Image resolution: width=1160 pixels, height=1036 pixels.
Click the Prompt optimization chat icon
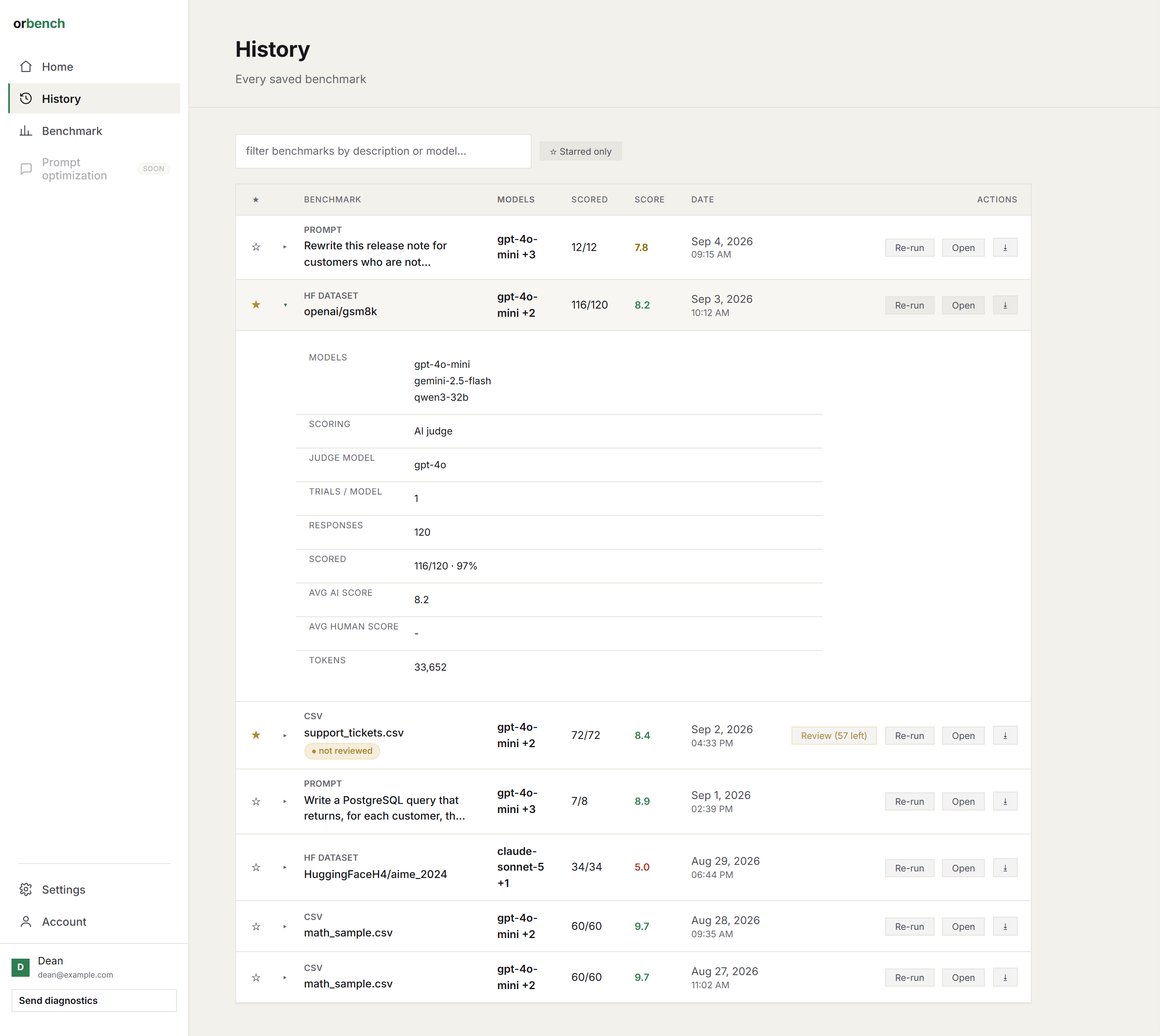pyautogui.click(x=26, y=169)
